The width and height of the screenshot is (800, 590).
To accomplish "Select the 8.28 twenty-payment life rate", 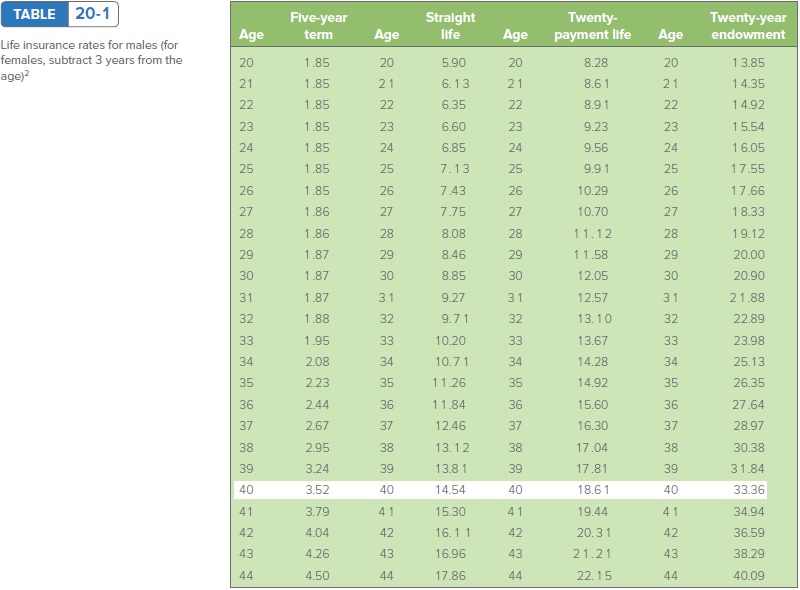I will click(x=595, y=62).
